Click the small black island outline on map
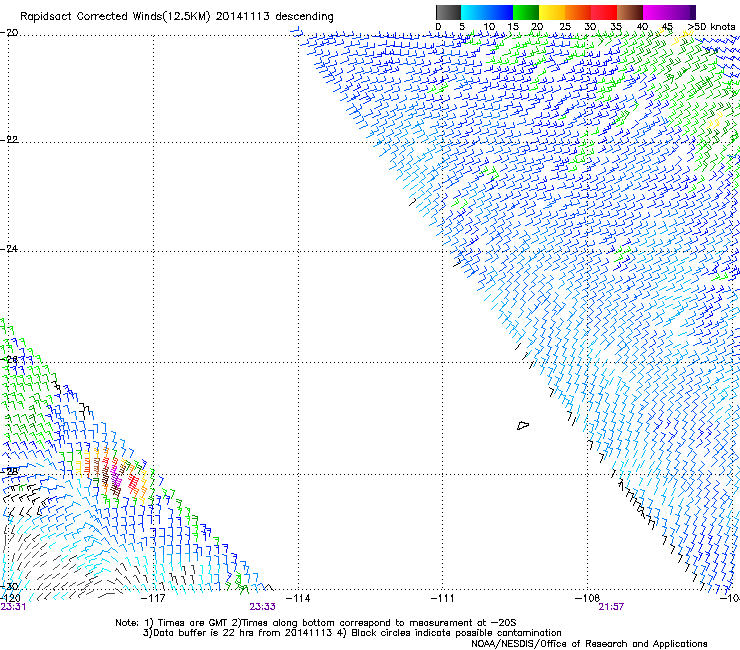 pyautogui.click(x=523, y=426)
